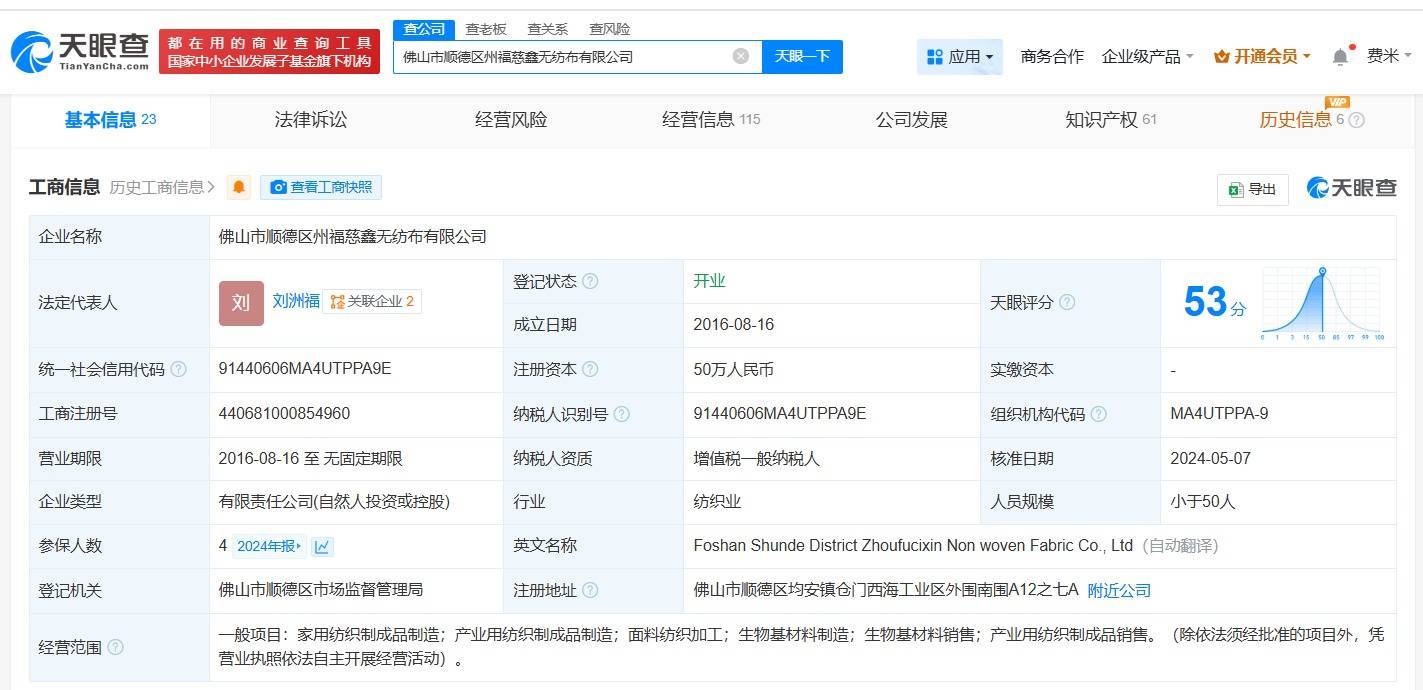The height and width of the screenshot is (690, 1423).
Task: Select the 法律诉讼 tab
Action: [x=311, y=120]
